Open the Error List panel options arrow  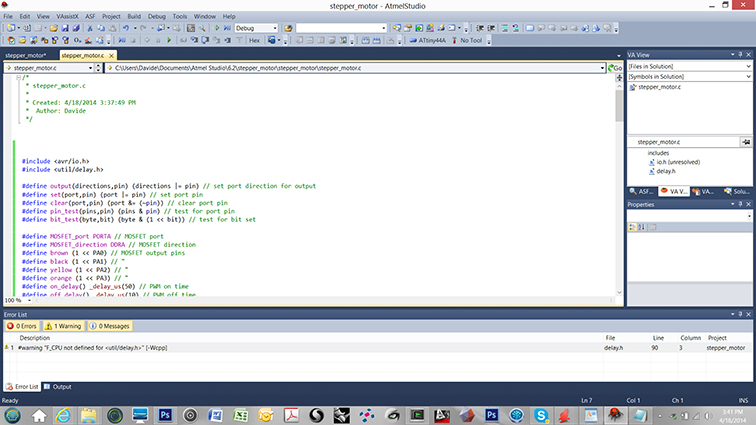(732, 314)
